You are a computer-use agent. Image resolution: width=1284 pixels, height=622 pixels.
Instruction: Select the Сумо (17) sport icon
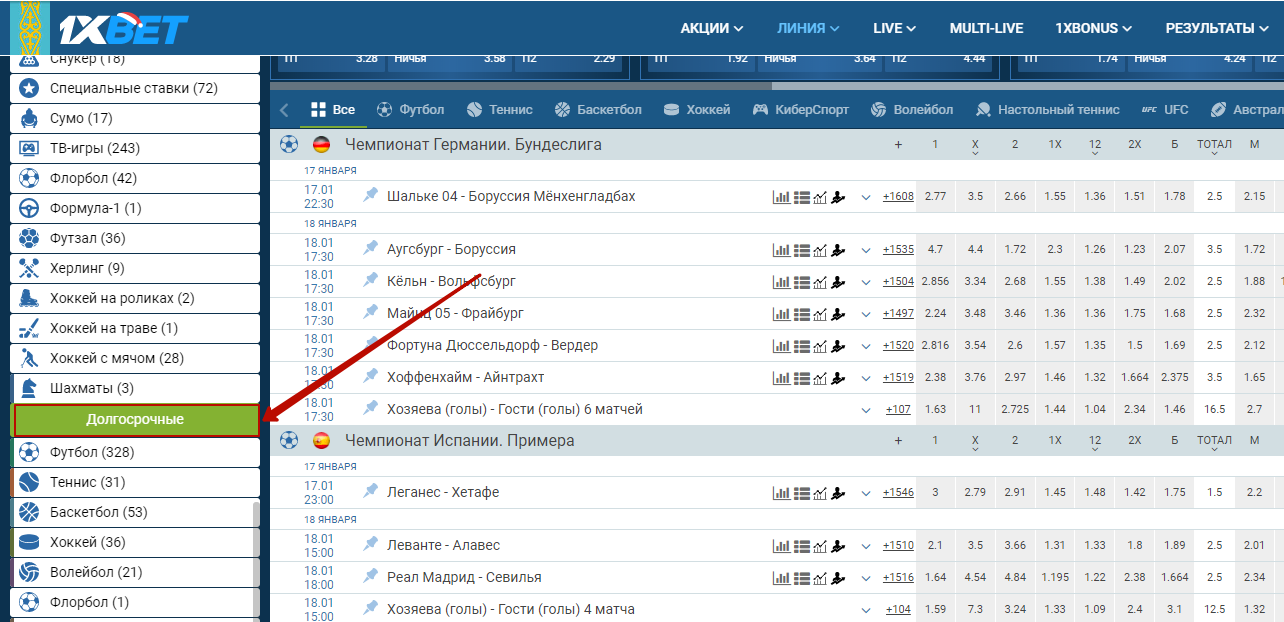[x=30, y=118]
